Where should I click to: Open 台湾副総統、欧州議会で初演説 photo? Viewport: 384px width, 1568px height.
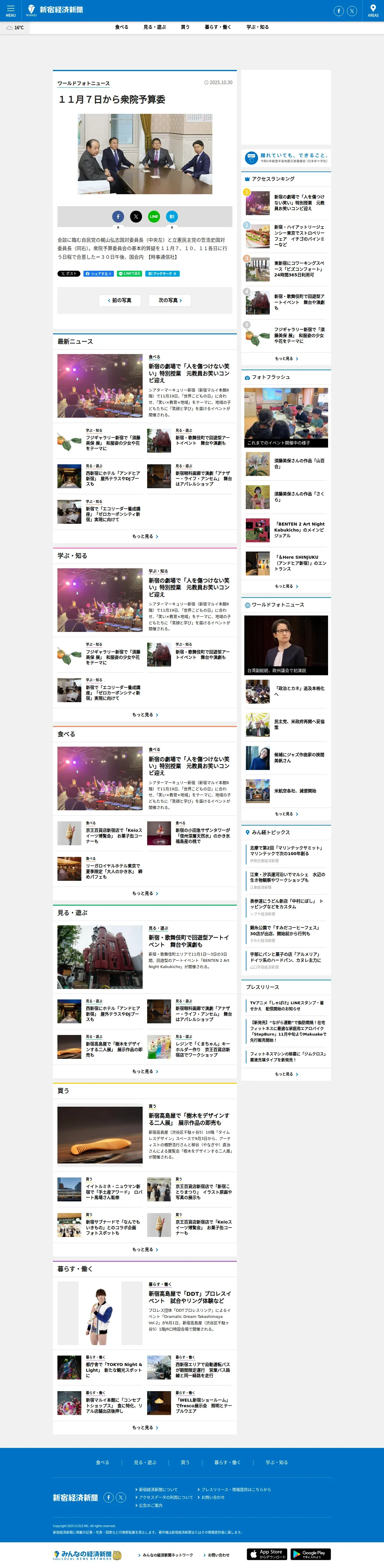[286, 645]
